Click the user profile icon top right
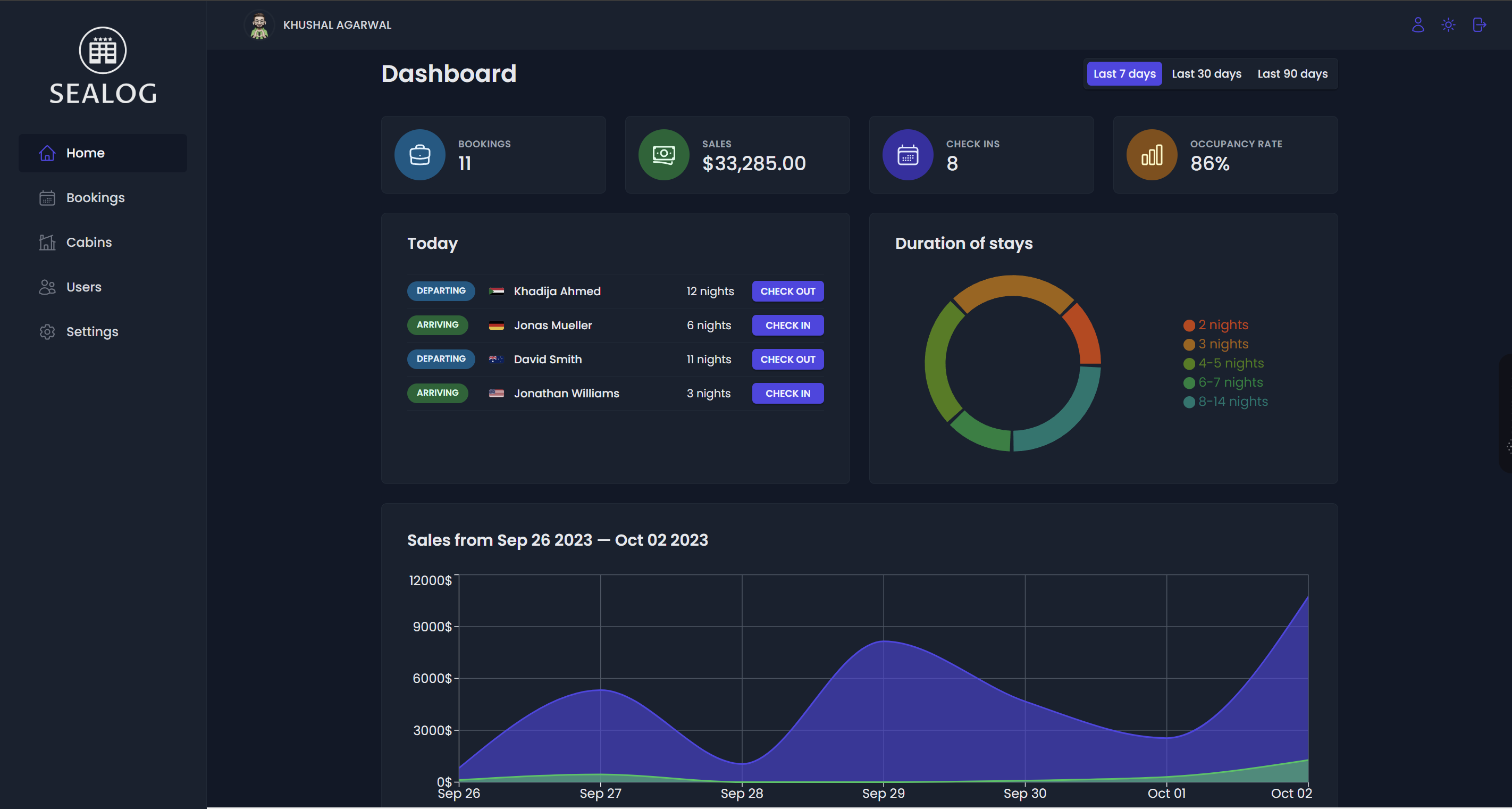 tap(1418, 25)
